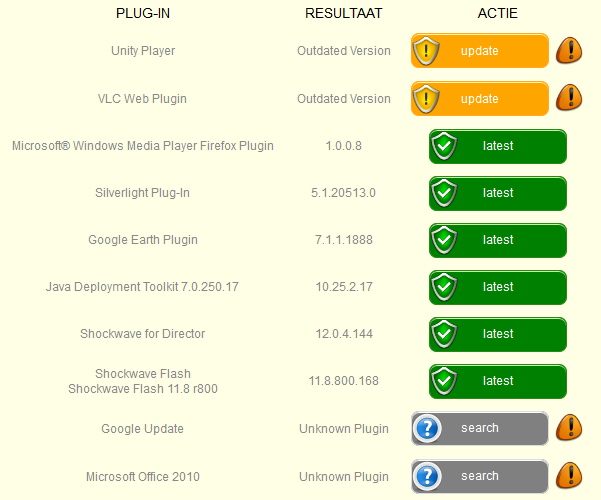
Task: Click the Unknown Plugin result for Microsoft Office 2010
Action: coord(344,477)
